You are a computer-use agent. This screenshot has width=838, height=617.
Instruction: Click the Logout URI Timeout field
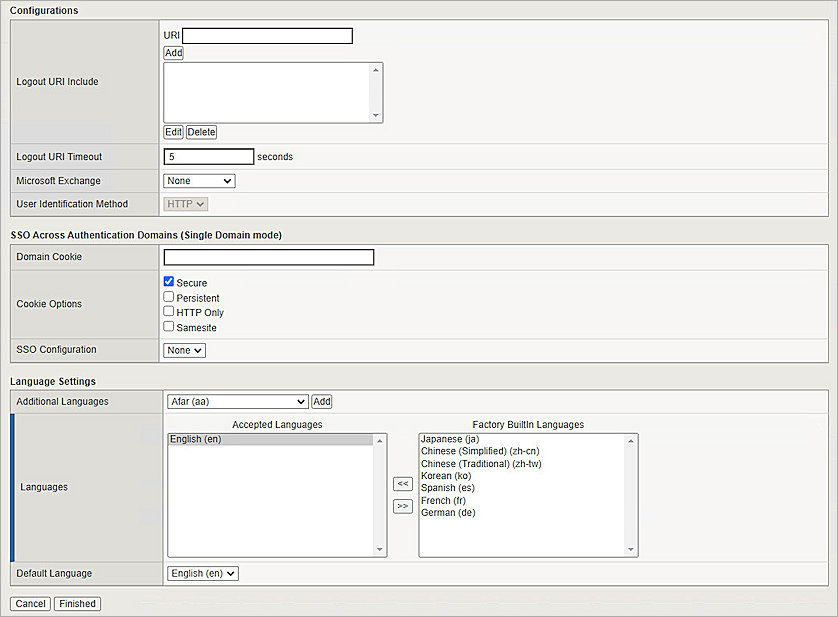click(208, 156)
